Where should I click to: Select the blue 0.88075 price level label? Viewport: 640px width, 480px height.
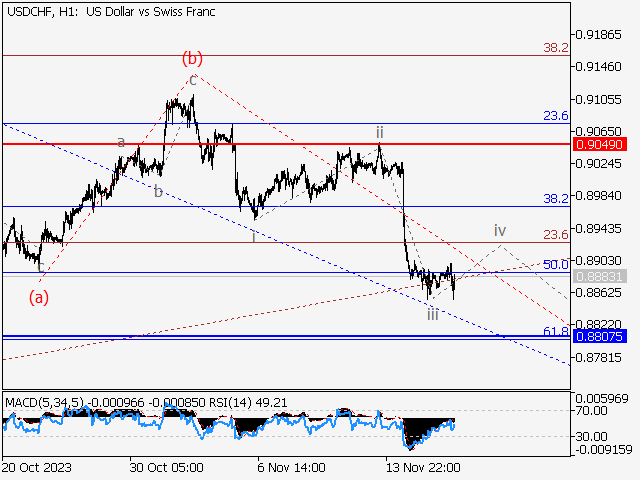tap(600, 336)
